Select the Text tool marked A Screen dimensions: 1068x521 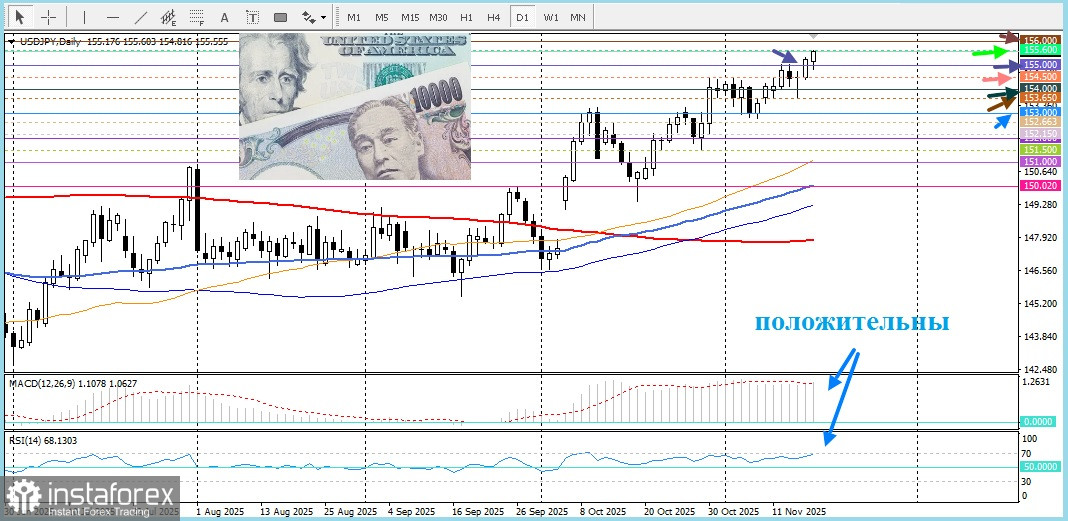click(x=225, y=17)
